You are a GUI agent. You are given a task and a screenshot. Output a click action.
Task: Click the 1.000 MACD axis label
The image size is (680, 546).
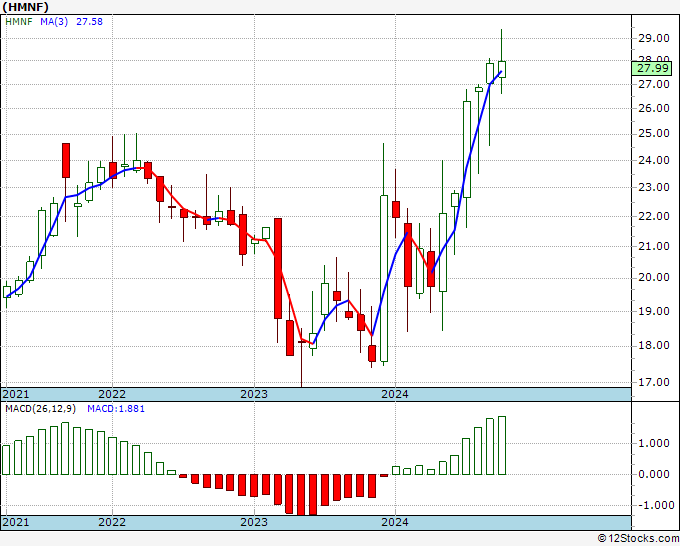pos(654,443)
